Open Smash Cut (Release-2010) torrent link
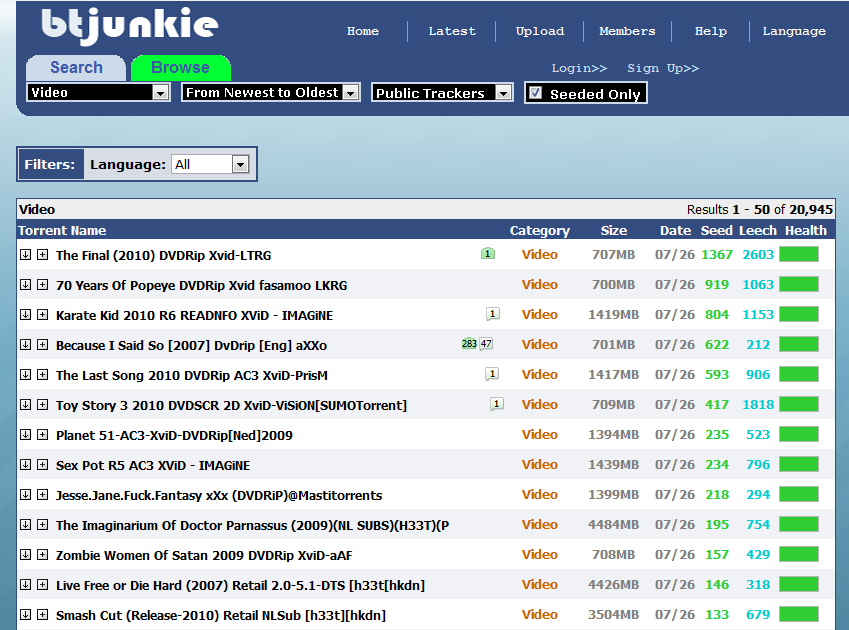This screenshot has height=630, width=849. pos(221,615)
